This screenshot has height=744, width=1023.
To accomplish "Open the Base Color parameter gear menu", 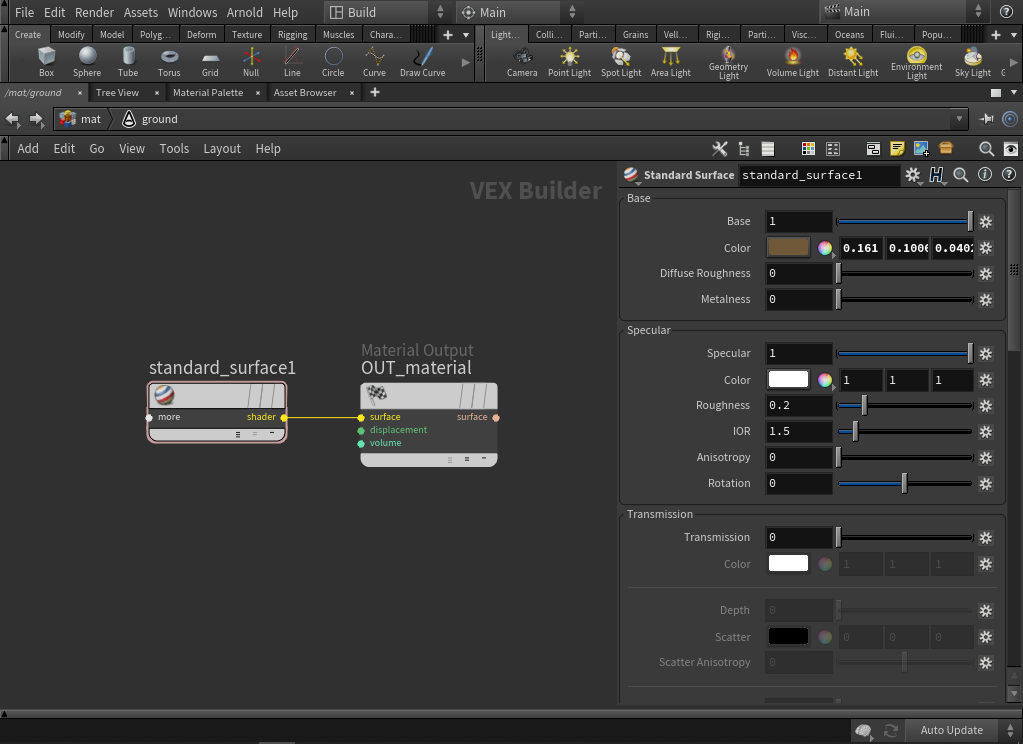I will [x=986, y=248].
